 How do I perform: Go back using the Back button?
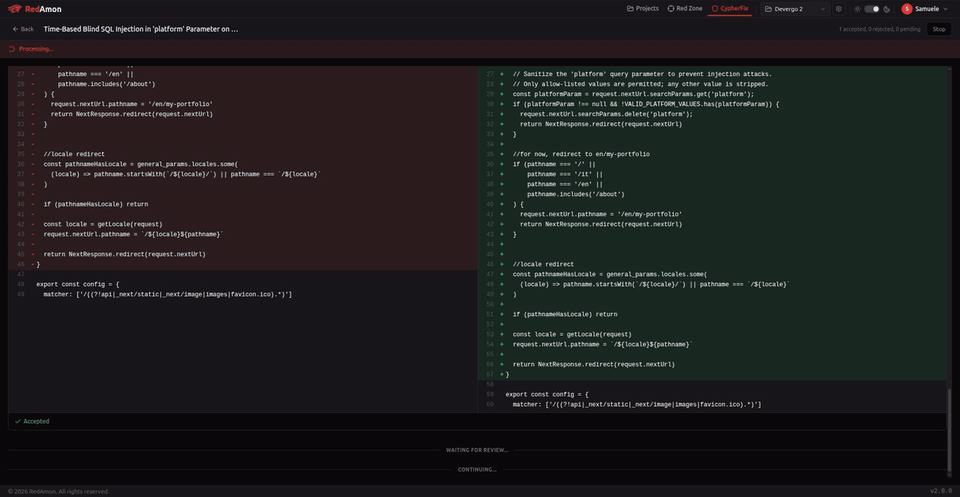tap(23, 29)
